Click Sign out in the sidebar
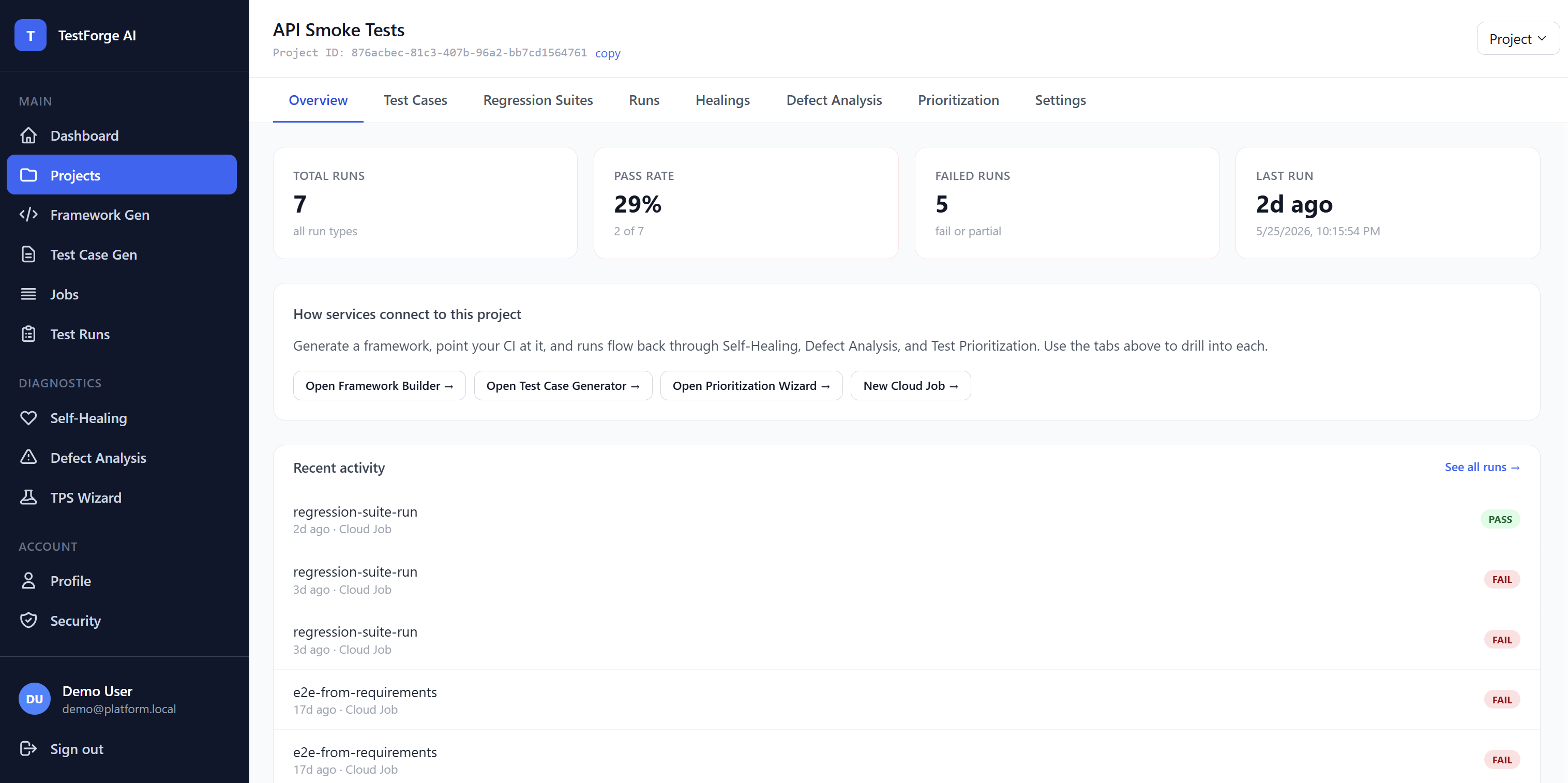 pos(122,748)
